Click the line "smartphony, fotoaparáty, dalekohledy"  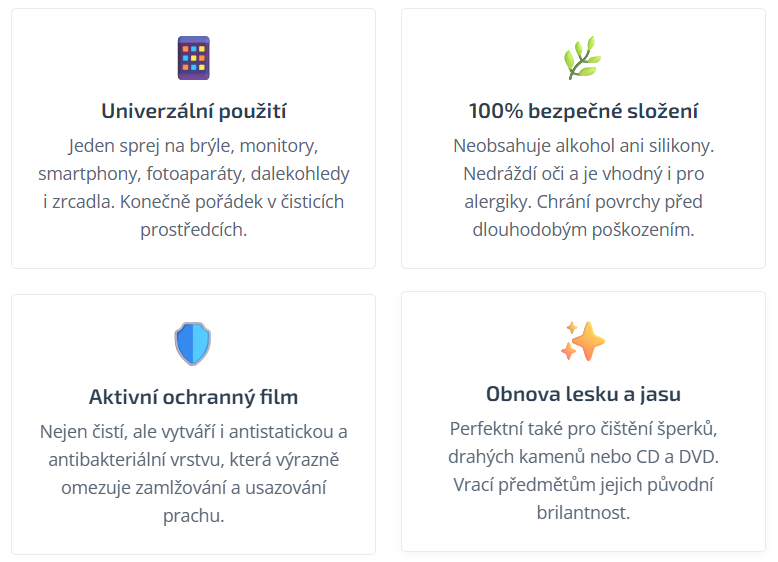pyautogui.click(x=194, y=174)
